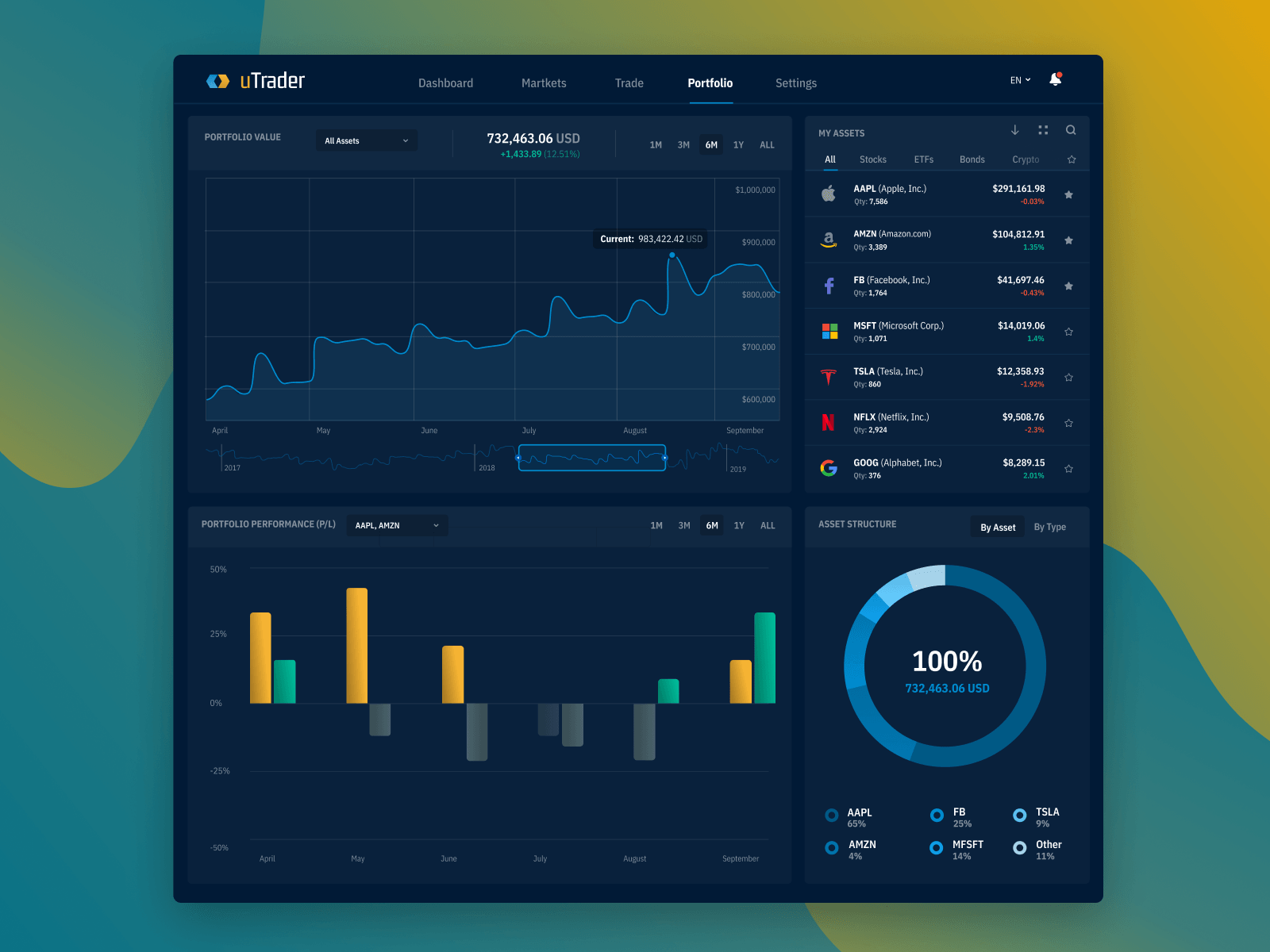This screenshot has width=1270, height=952.
Task: Set portfolio value range to 6M
Action: point(711,145)
